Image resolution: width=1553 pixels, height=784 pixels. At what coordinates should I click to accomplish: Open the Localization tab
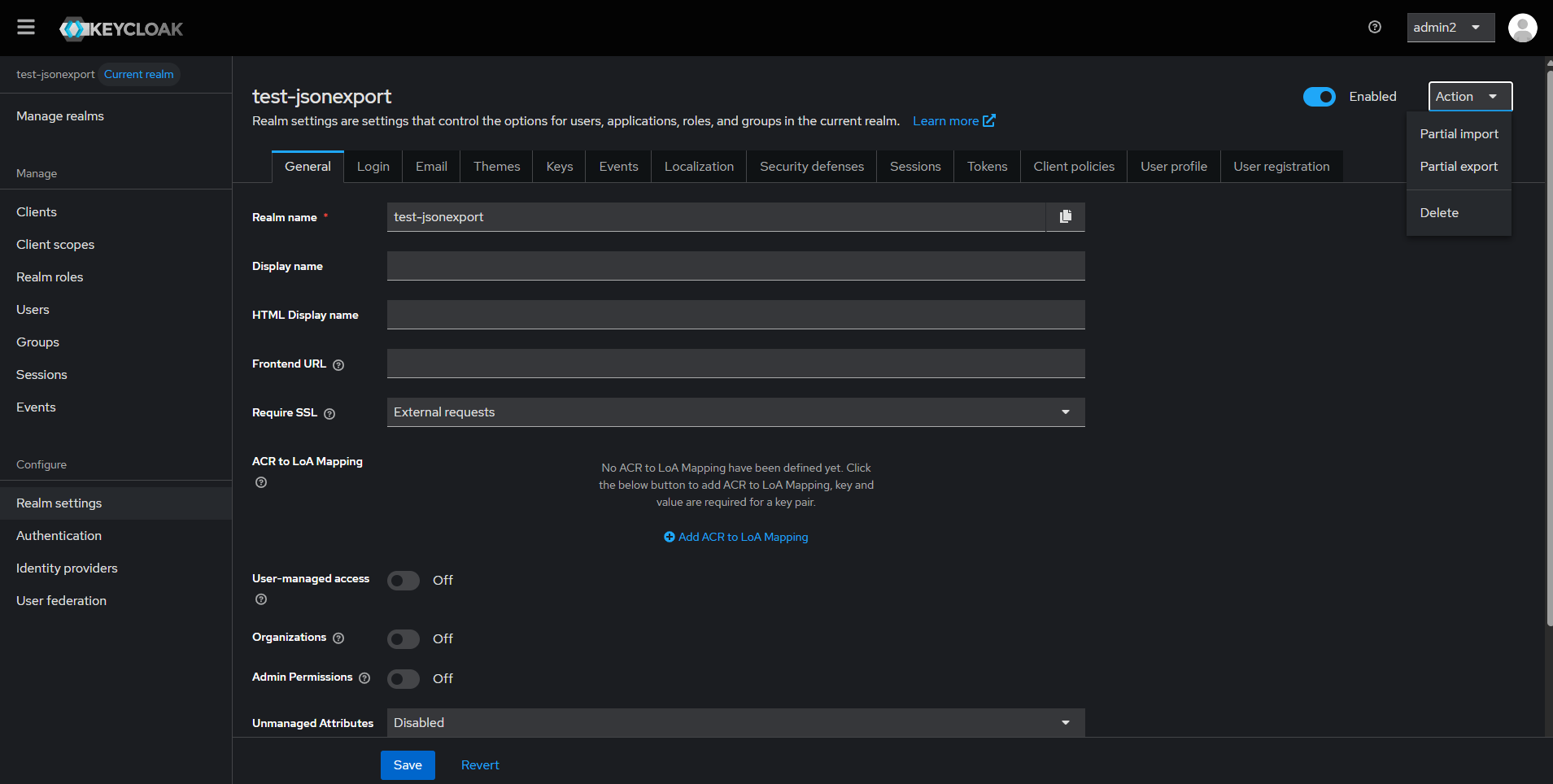699,167
